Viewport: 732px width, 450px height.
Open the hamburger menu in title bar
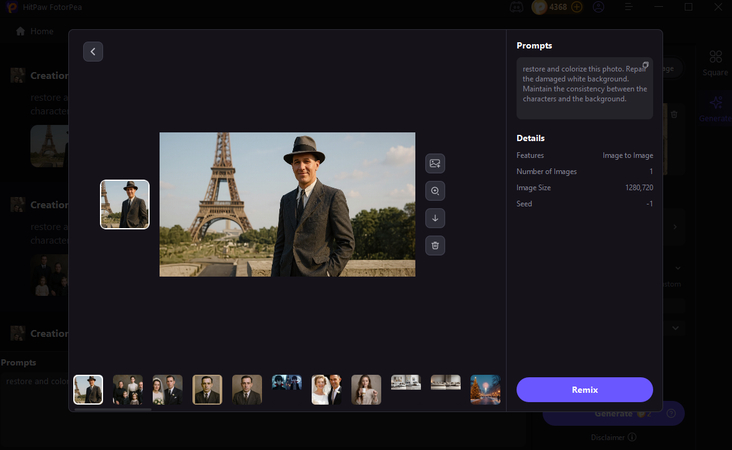(x=628, y=7)
